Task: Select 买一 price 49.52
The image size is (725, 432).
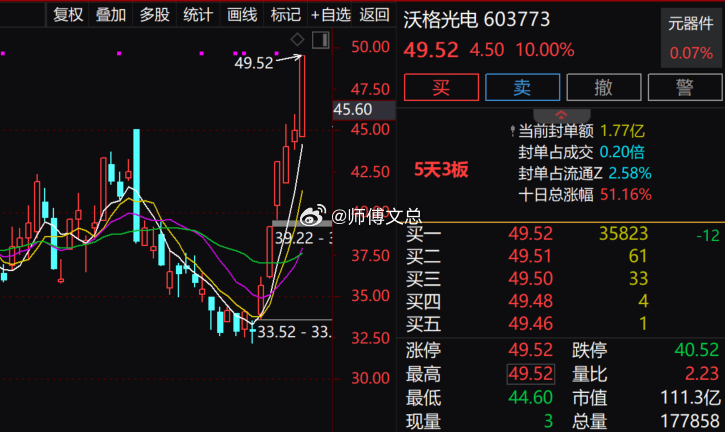Action: click(x=530, y=234)
